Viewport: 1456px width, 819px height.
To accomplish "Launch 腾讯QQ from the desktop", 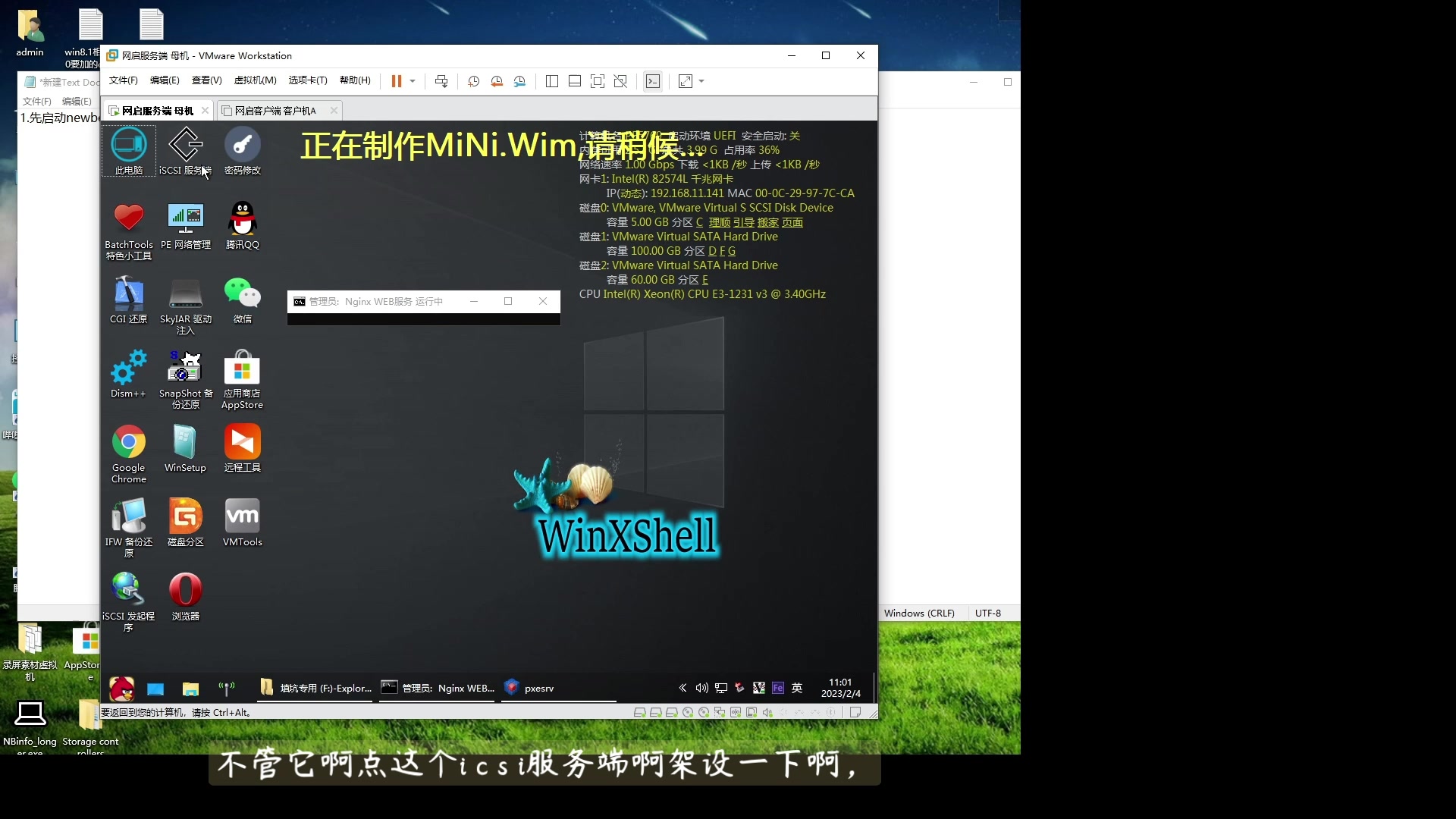I will click(242, 220).
